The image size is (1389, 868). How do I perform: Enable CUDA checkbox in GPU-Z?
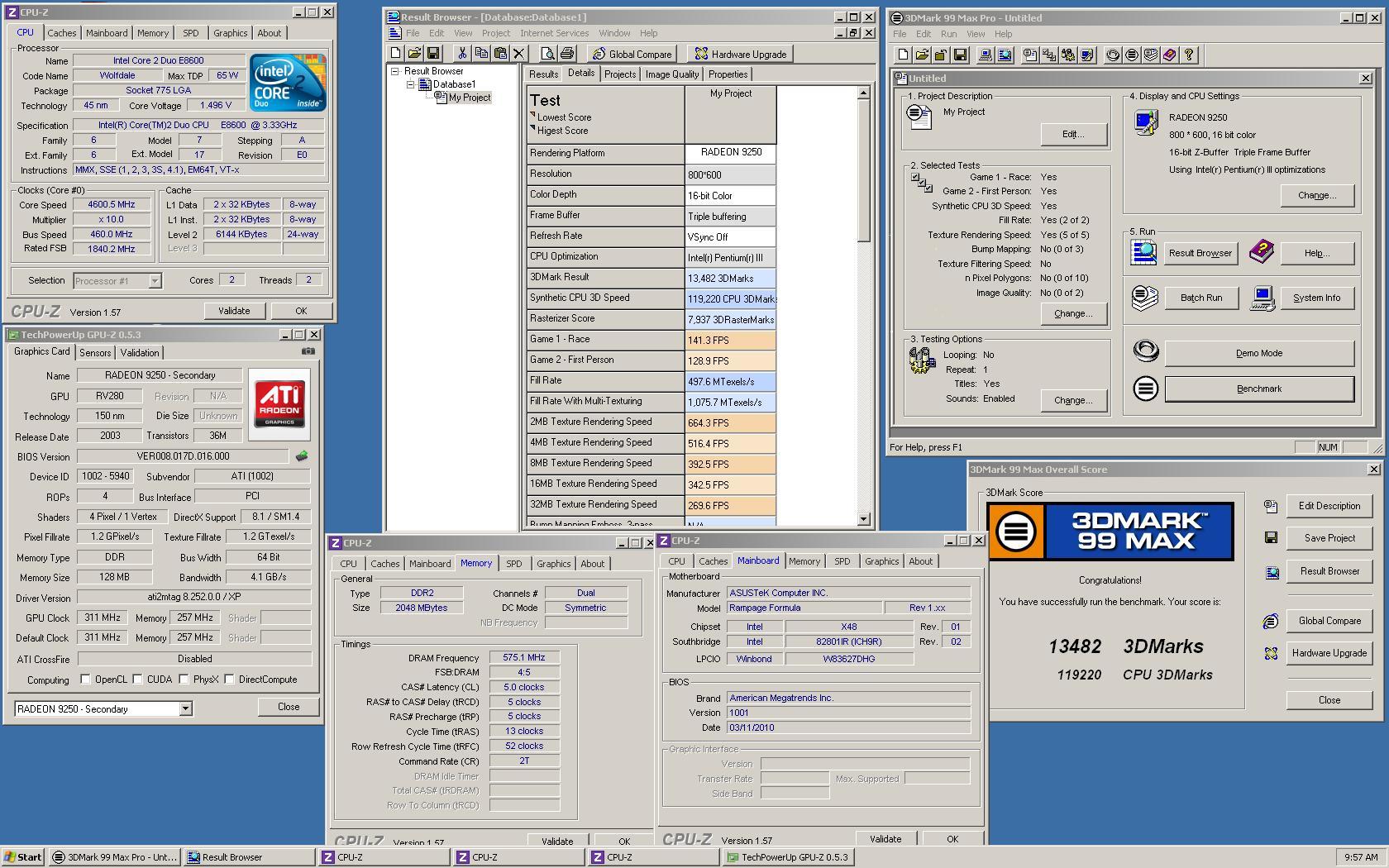[x=137, y=680]
